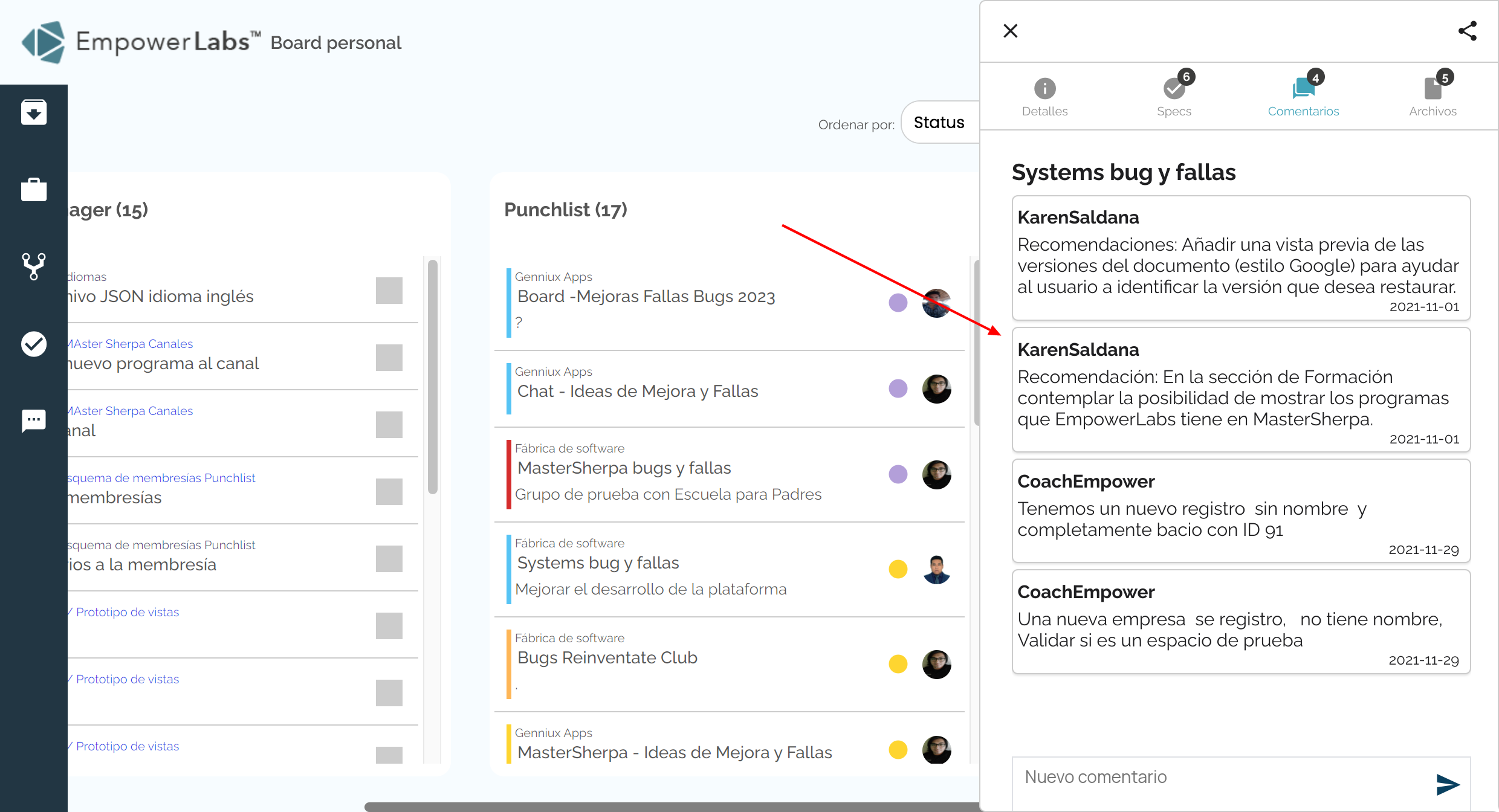Click KarenSaldana comment about vista previa de versiones
Screen dimensions: 1499x812
tap(1241, 258)
